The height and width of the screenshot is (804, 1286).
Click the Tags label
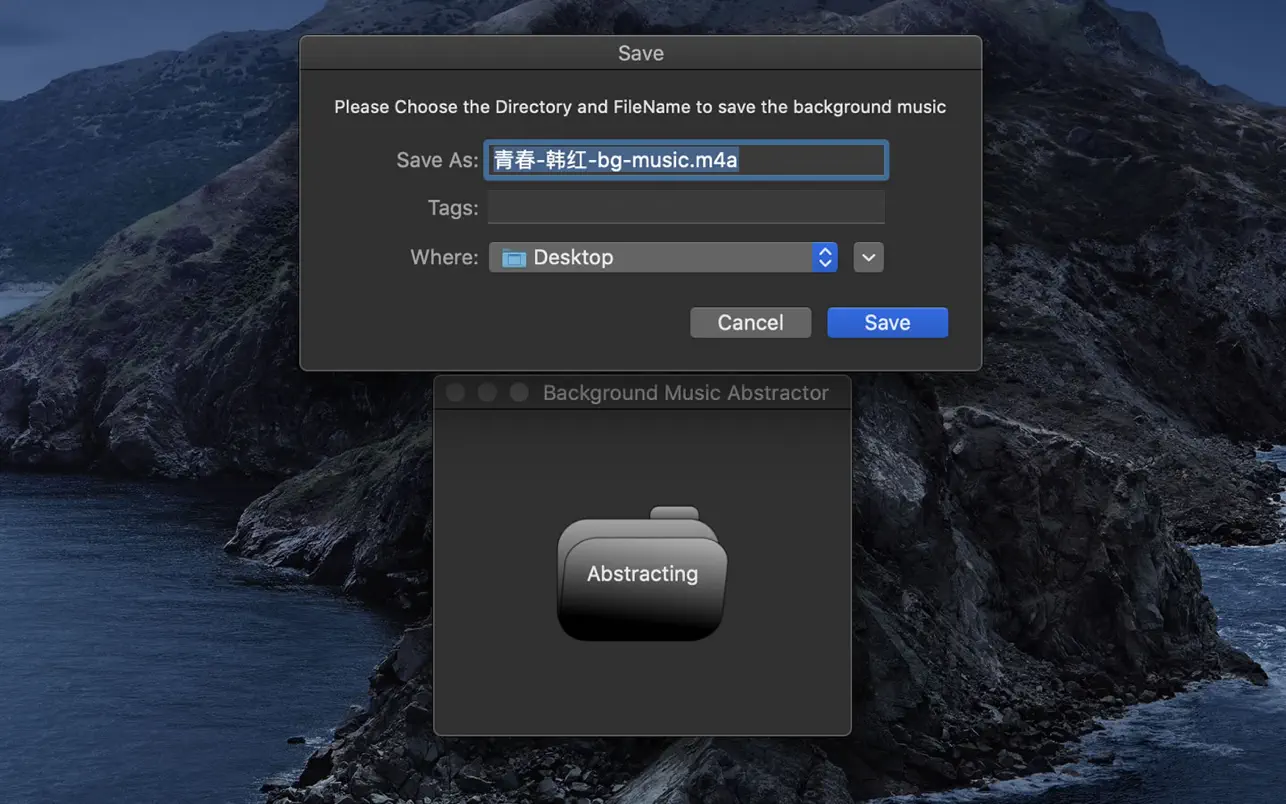(x=453, y=208)
